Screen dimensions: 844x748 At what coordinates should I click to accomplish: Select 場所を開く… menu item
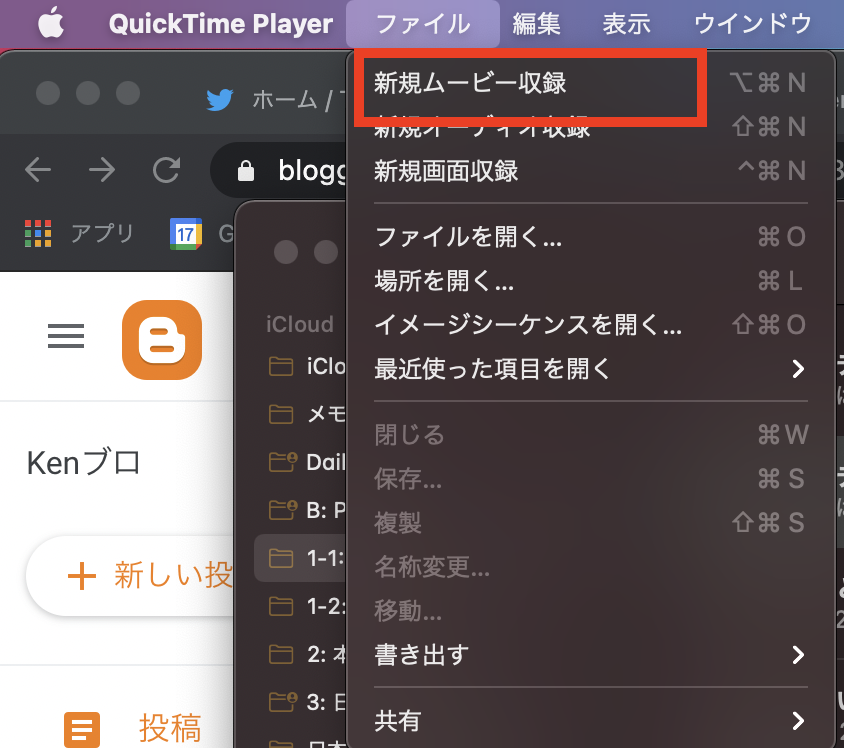(590, 281)
